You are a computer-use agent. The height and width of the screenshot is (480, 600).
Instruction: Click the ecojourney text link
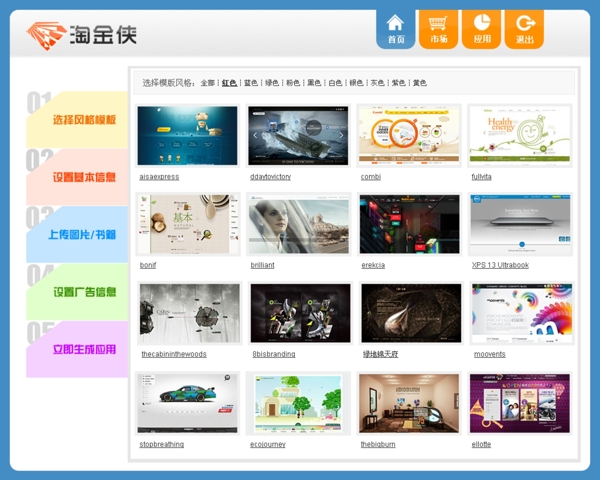pyautogui.click(x=268, y=444)
